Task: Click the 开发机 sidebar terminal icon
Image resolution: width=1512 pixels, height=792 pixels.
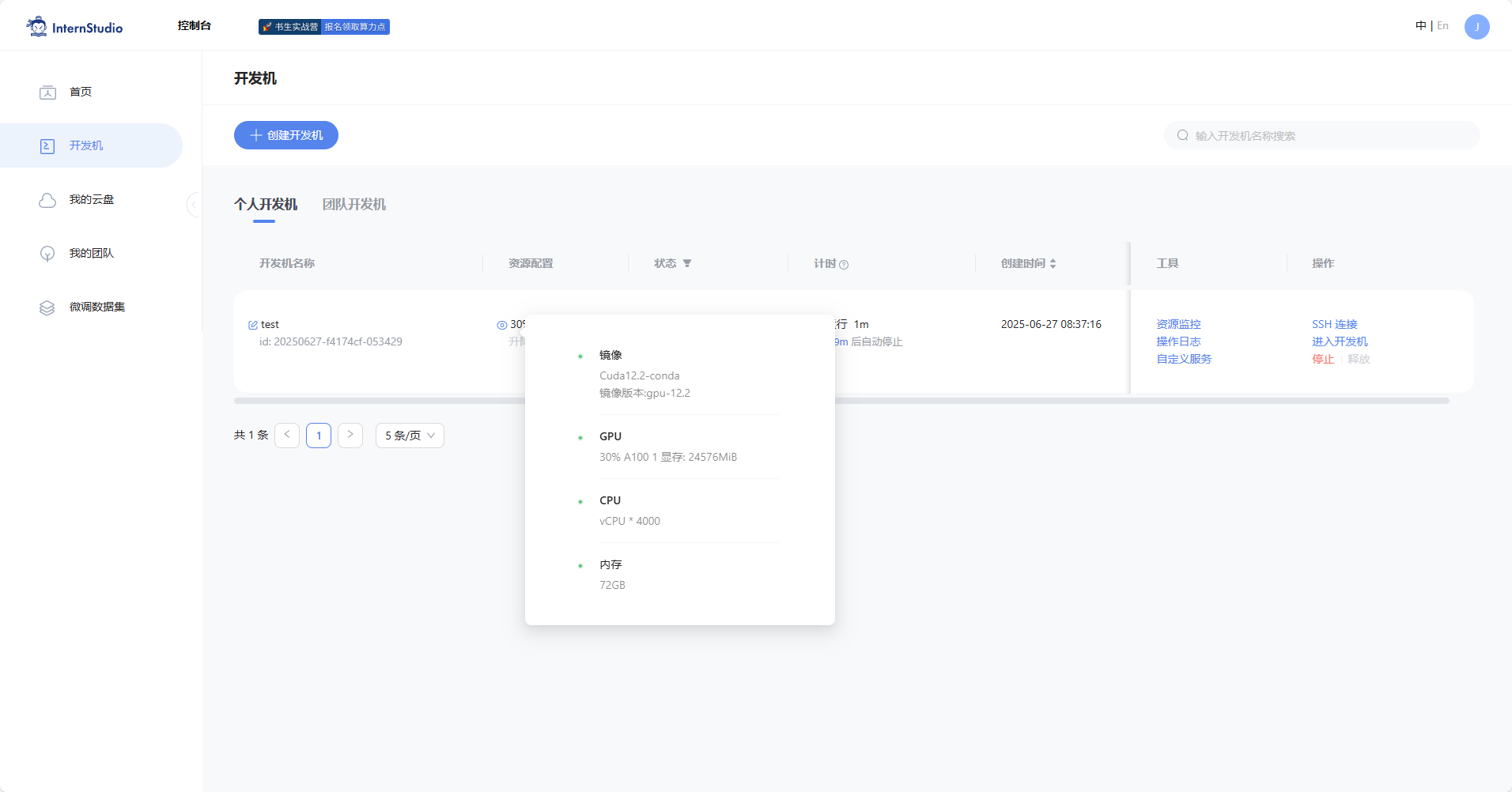Action: tap(47, 146)
